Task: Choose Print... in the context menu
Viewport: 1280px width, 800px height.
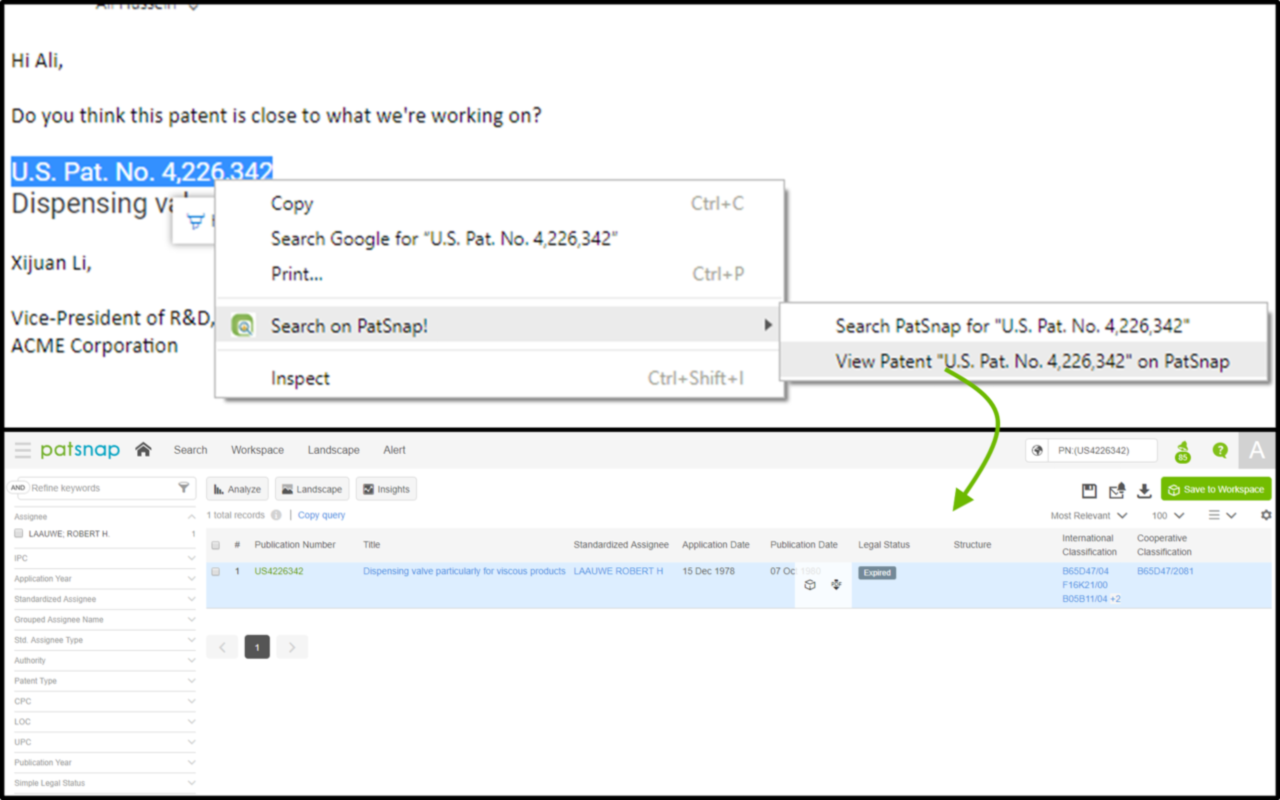Action: click(500, 274)
